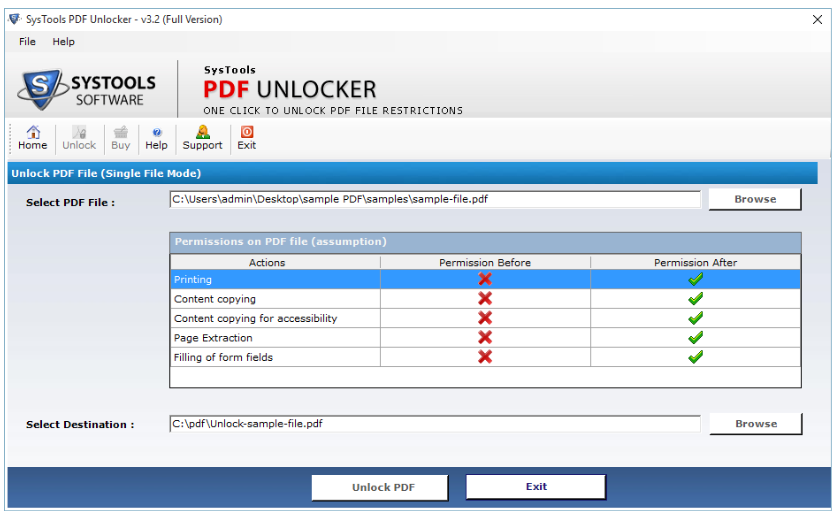Click the Unlock toolbar icon
The width and height of the screenshot is (837, 516).
(79, 138)
